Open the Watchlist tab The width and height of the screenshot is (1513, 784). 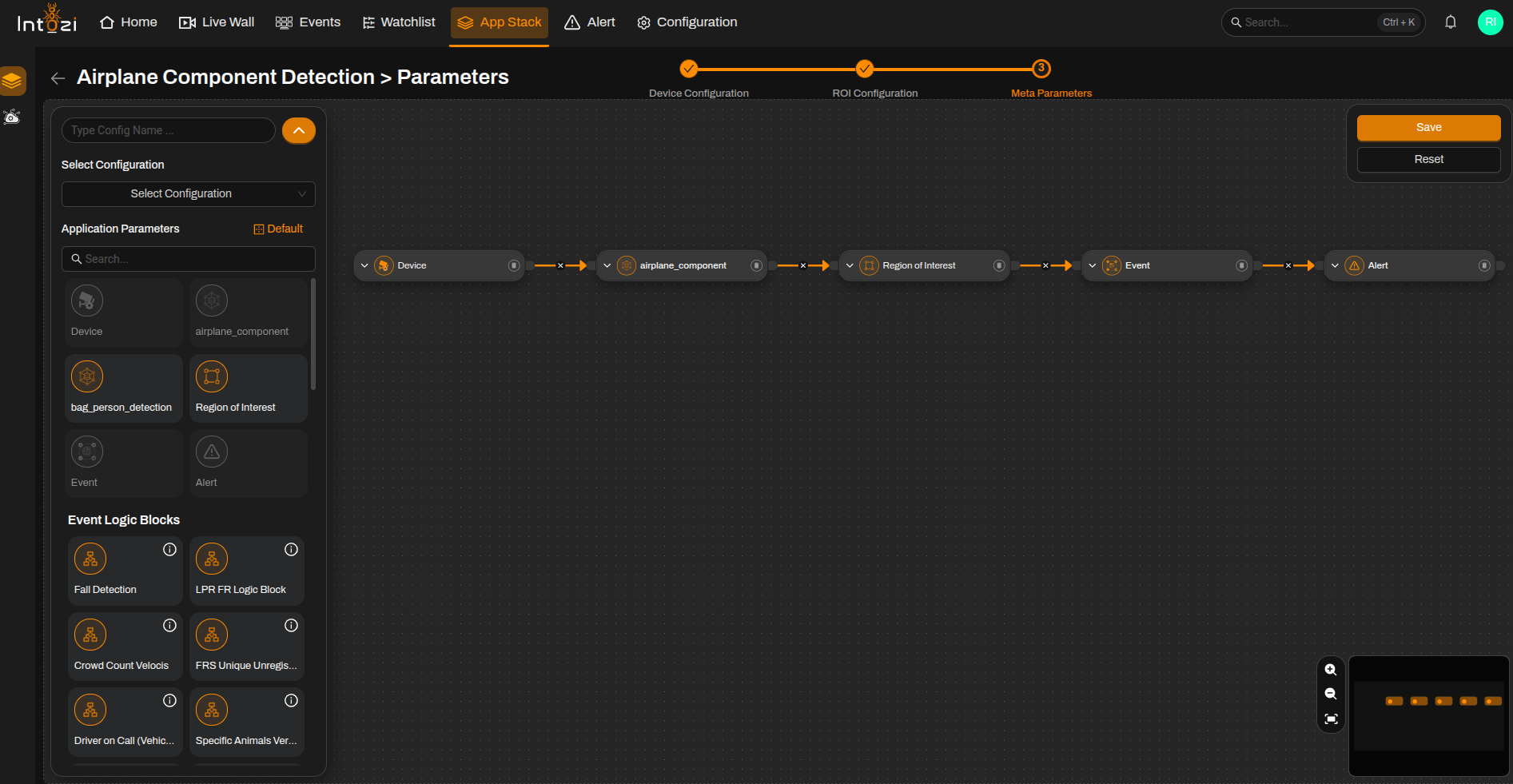pyautogui.click(x=399, y=22)
